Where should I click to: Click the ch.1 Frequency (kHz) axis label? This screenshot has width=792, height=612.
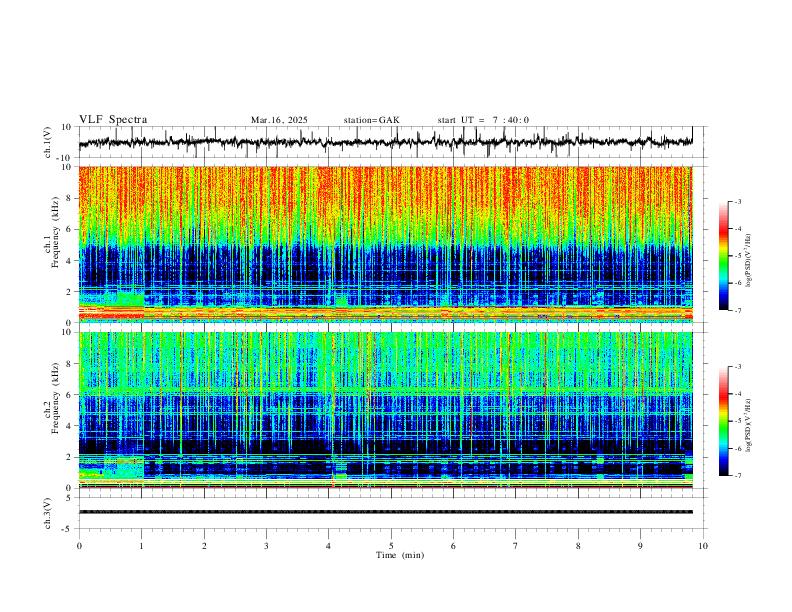(52, 233)
